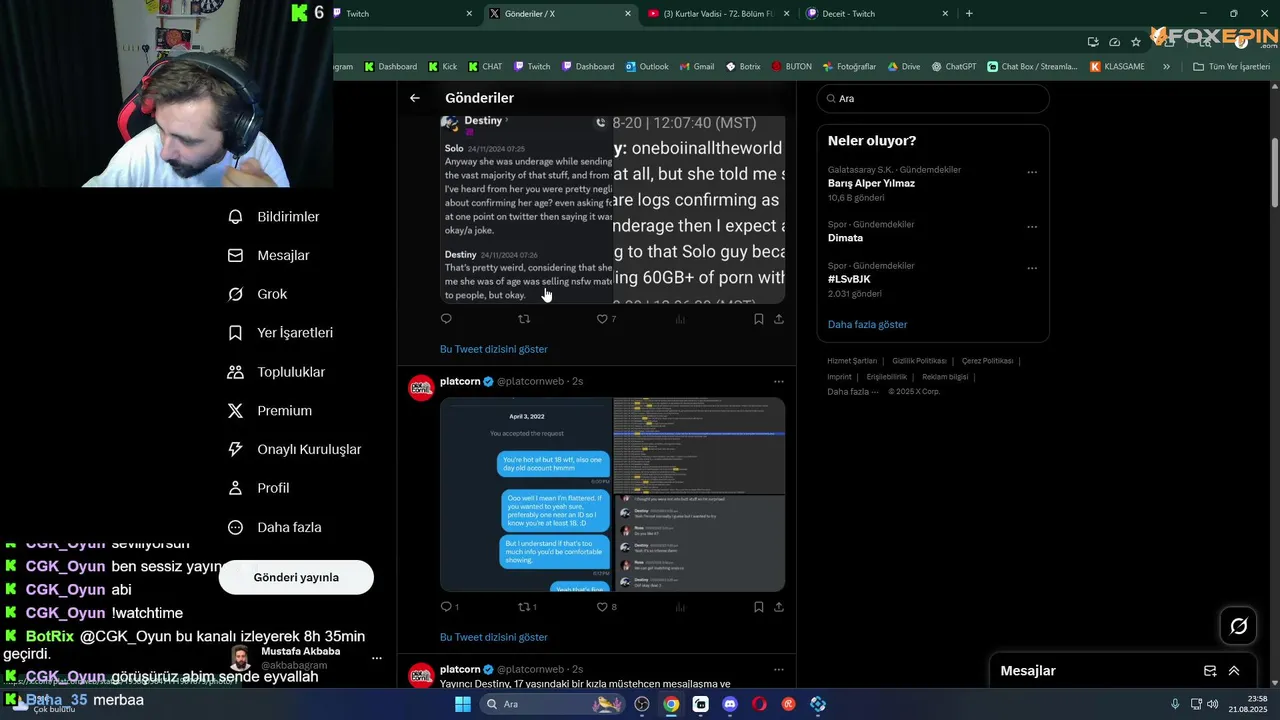
Task: Switch to the Deceit - Twitch tab
Action: [876, 14]
